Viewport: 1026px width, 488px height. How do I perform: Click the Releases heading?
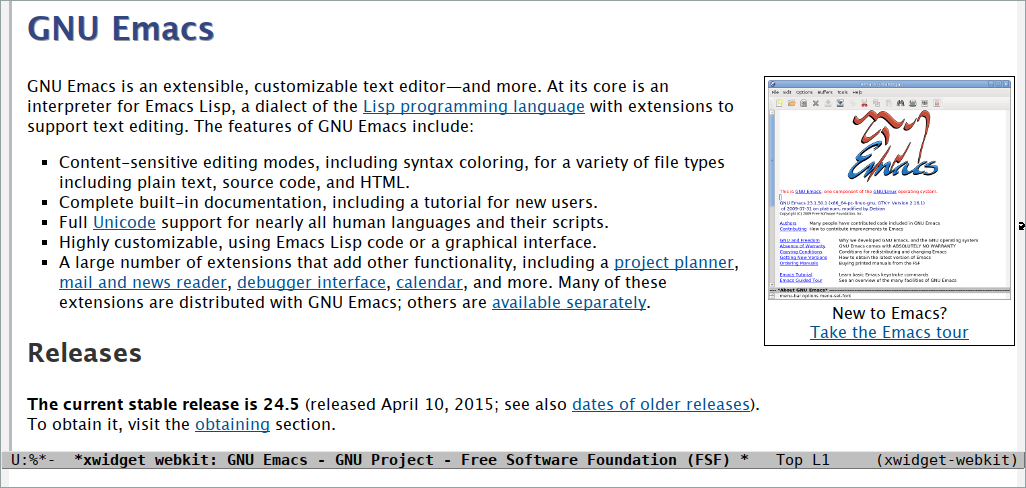[84, 353]
